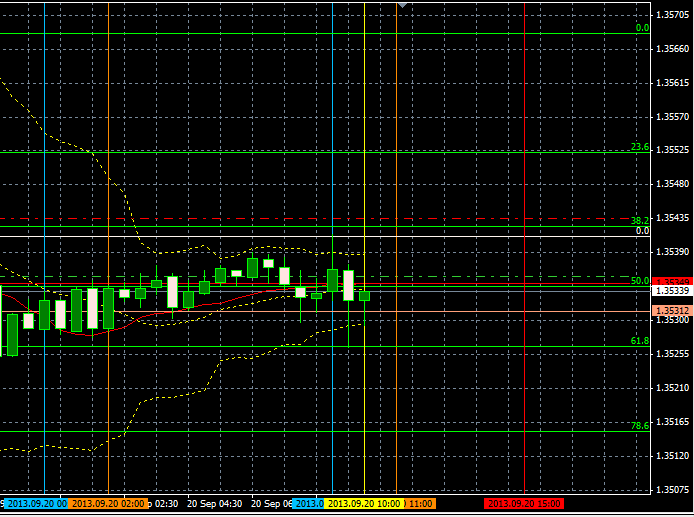Click the white 0.0 level label
Viewport: 694px width, 517px height.
tap(643, 231)
